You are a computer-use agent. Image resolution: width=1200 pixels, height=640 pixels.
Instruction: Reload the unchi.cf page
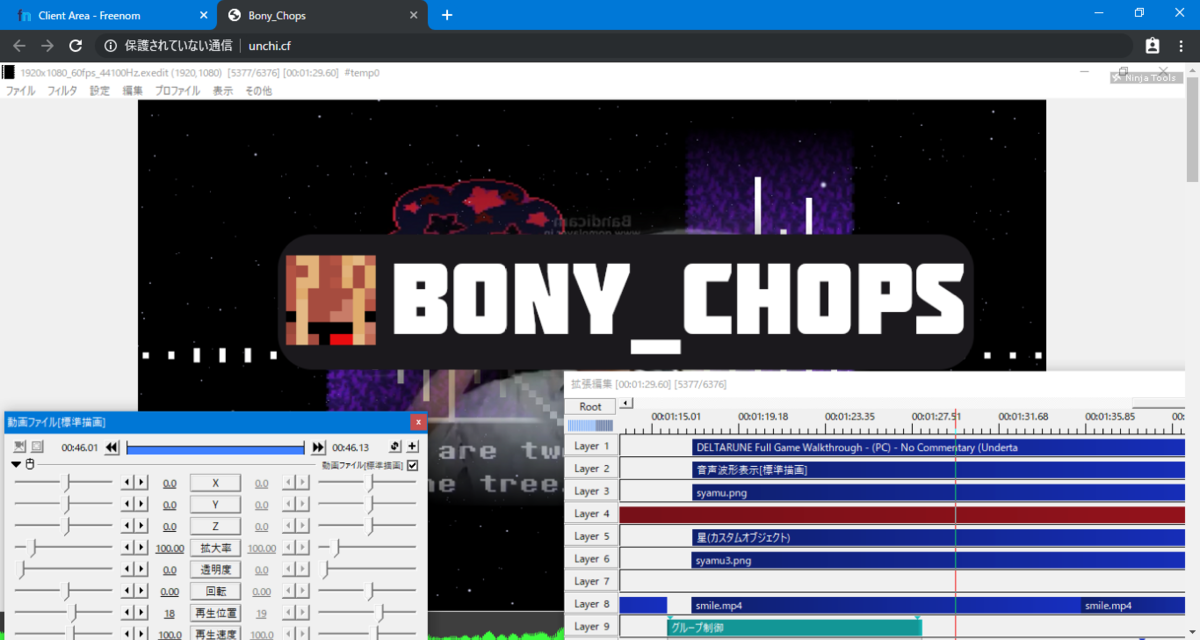(75, 45)
